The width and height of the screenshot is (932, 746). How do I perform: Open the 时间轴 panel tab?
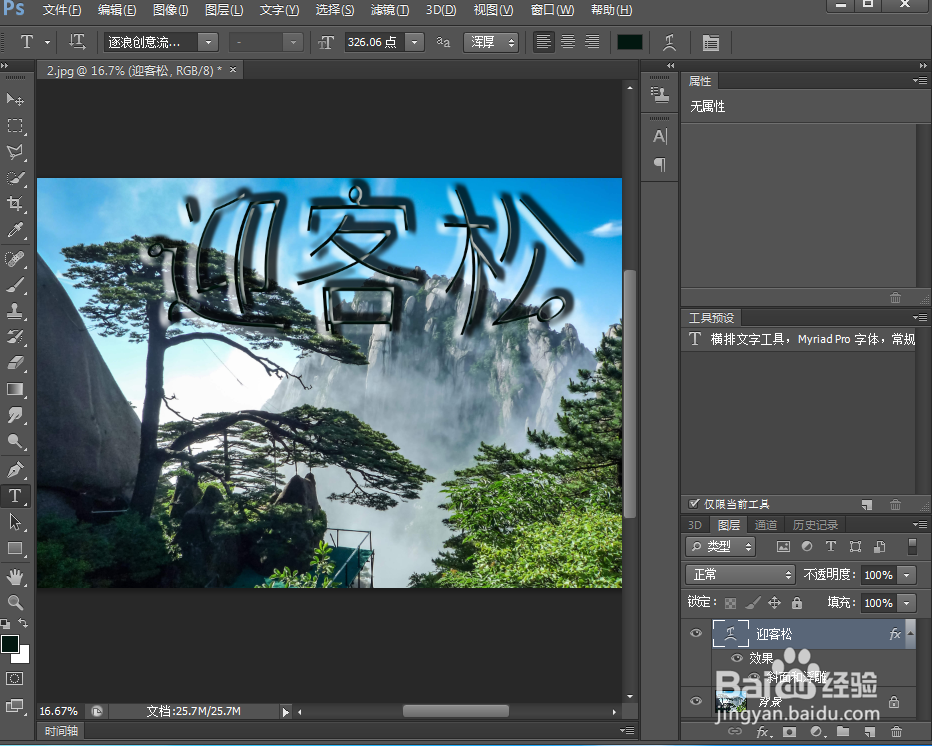(x=61, y=731)
